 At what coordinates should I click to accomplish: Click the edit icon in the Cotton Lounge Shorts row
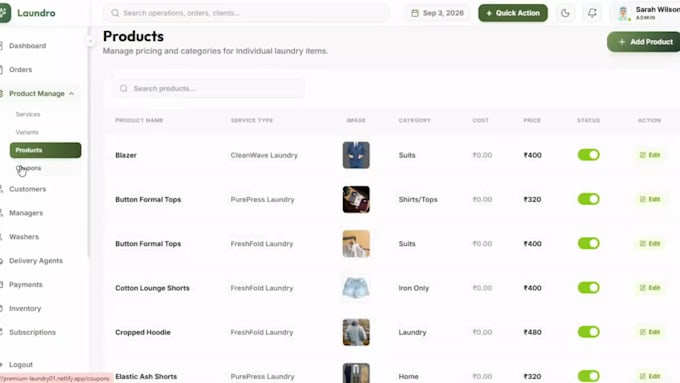tap(643, 288)
